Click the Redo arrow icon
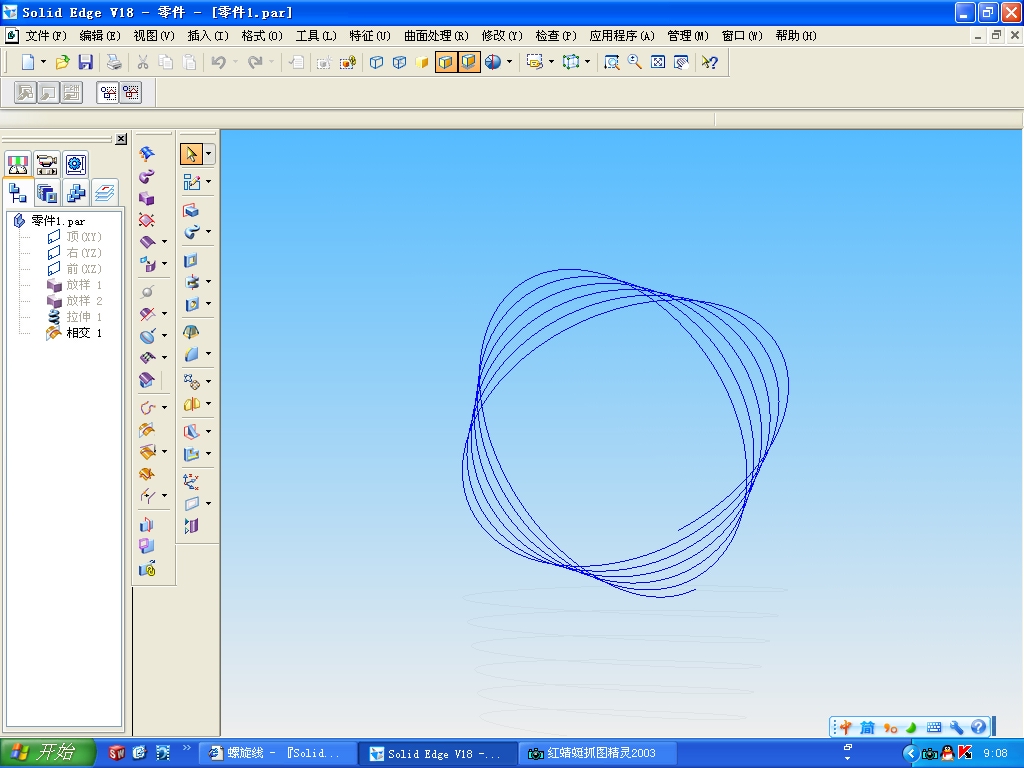The image size is (1024, 768). (x=255, y=62)
